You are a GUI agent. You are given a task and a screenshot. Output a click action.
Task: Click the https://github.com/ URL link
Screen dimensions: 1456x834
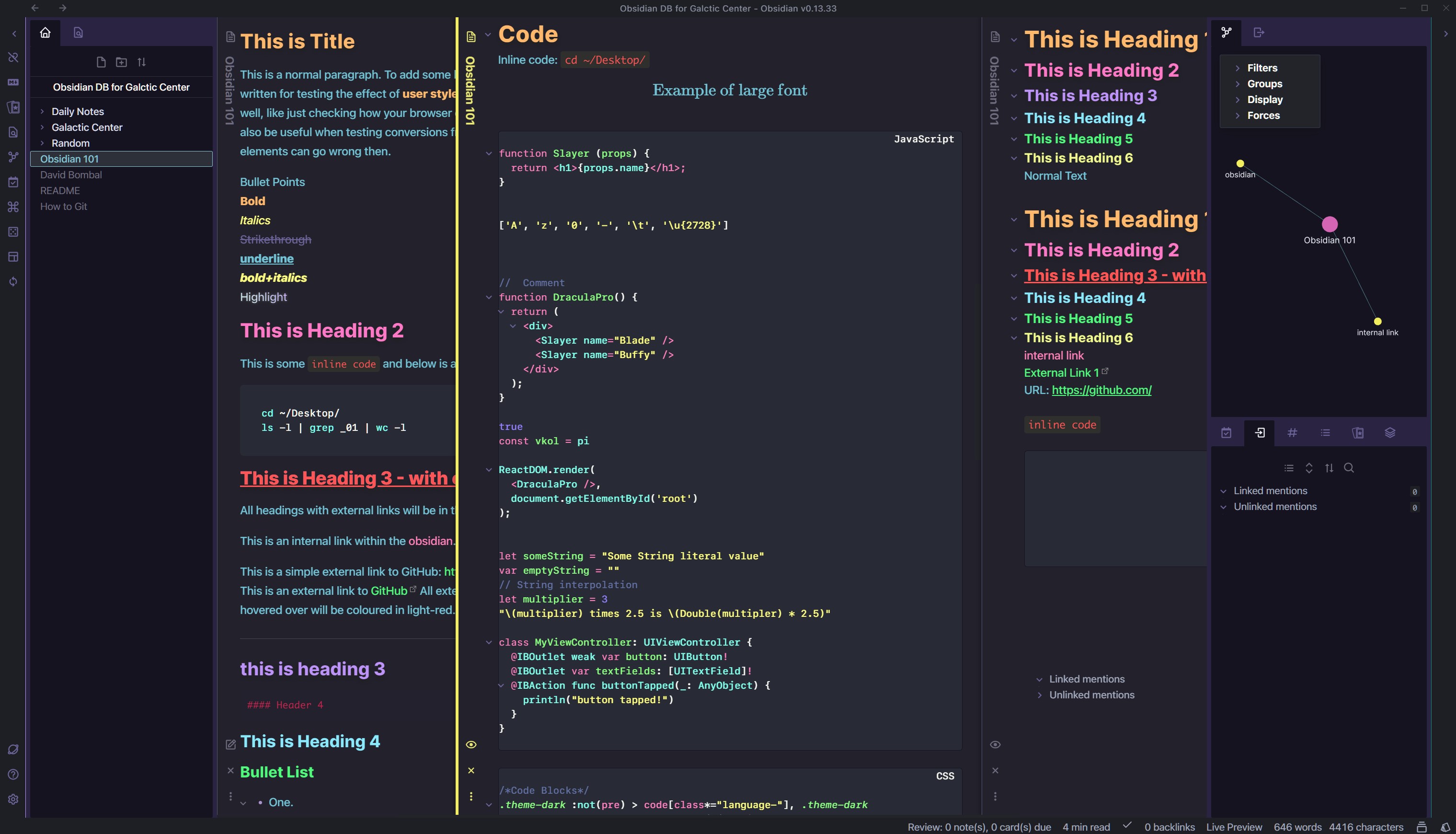click(x=1101, y=390)
